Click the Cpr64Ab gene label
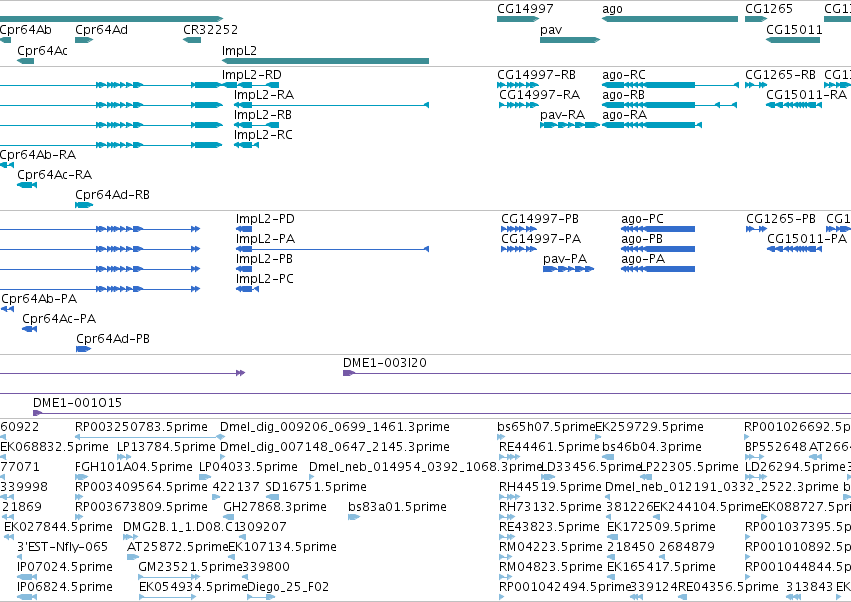The height and width of the screenshot is (602, 851). point(26,29)
